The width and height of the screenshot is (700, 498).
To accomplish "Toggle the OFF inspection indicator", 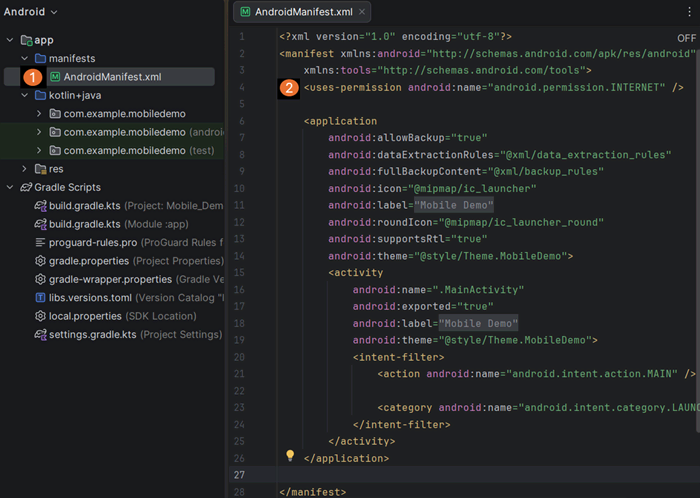I will click(686, 38).
